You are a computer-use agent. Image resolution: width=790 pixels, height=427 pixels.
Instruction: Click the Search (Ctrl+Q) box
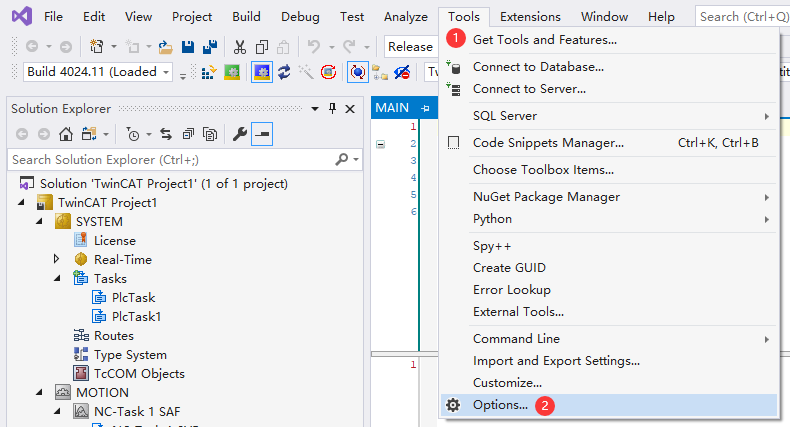tap(744, 17)
